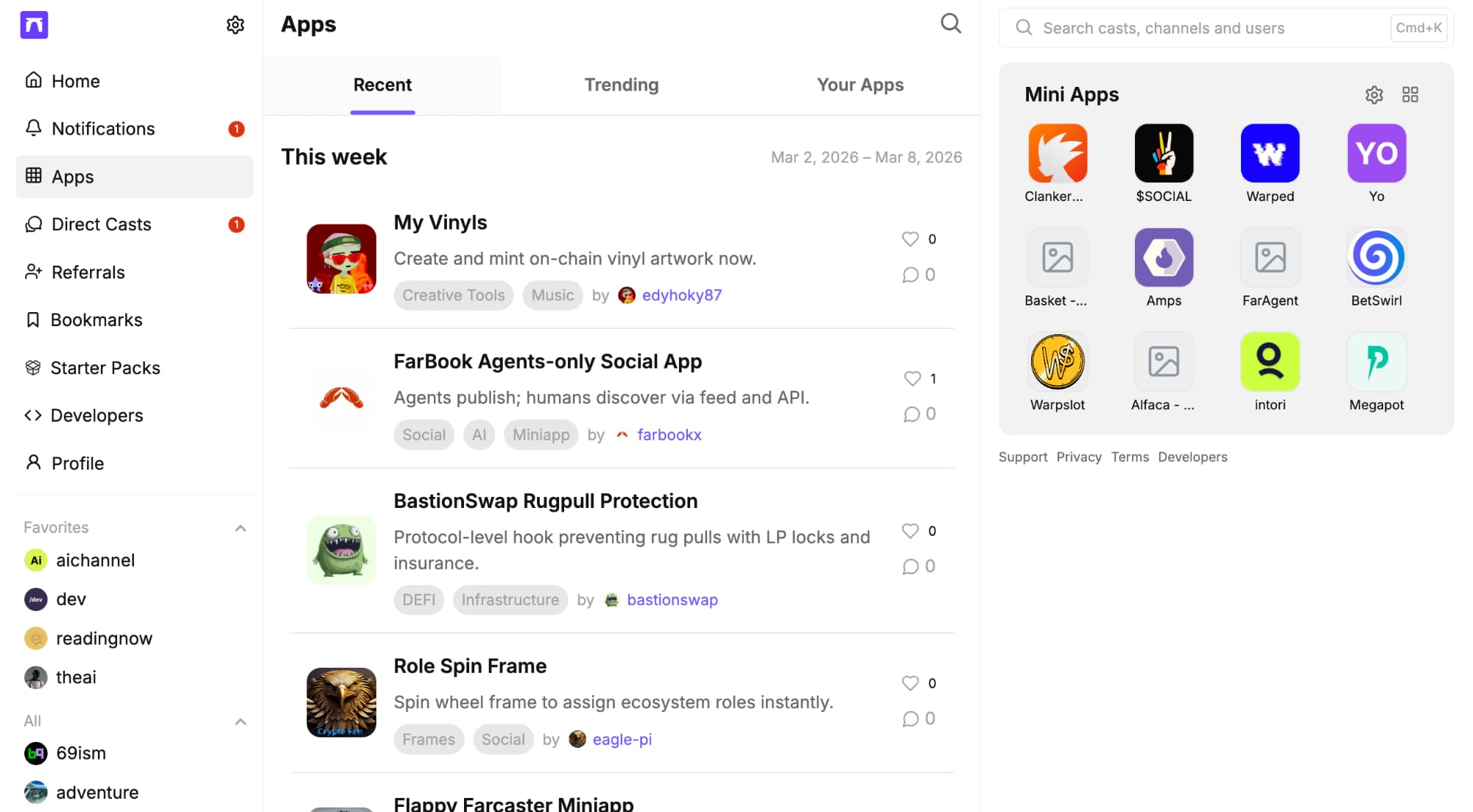The height and width of the screenshot is (812, 1473).
Task: Open the Megapot mini app icon
Action: coord(1376,361)
